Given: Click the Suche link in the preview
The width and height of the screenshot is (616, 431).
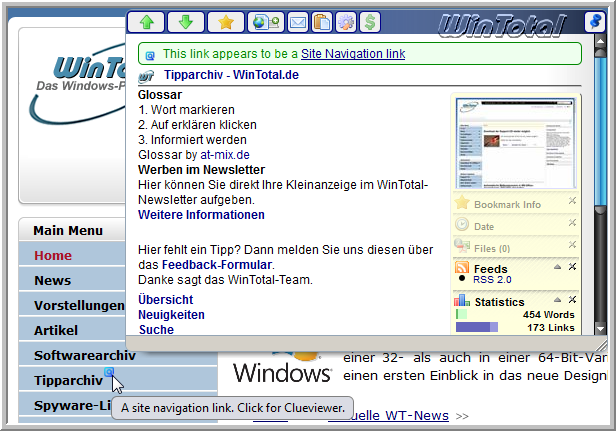Looking at the screenshot, I should [x=156, y=330].
